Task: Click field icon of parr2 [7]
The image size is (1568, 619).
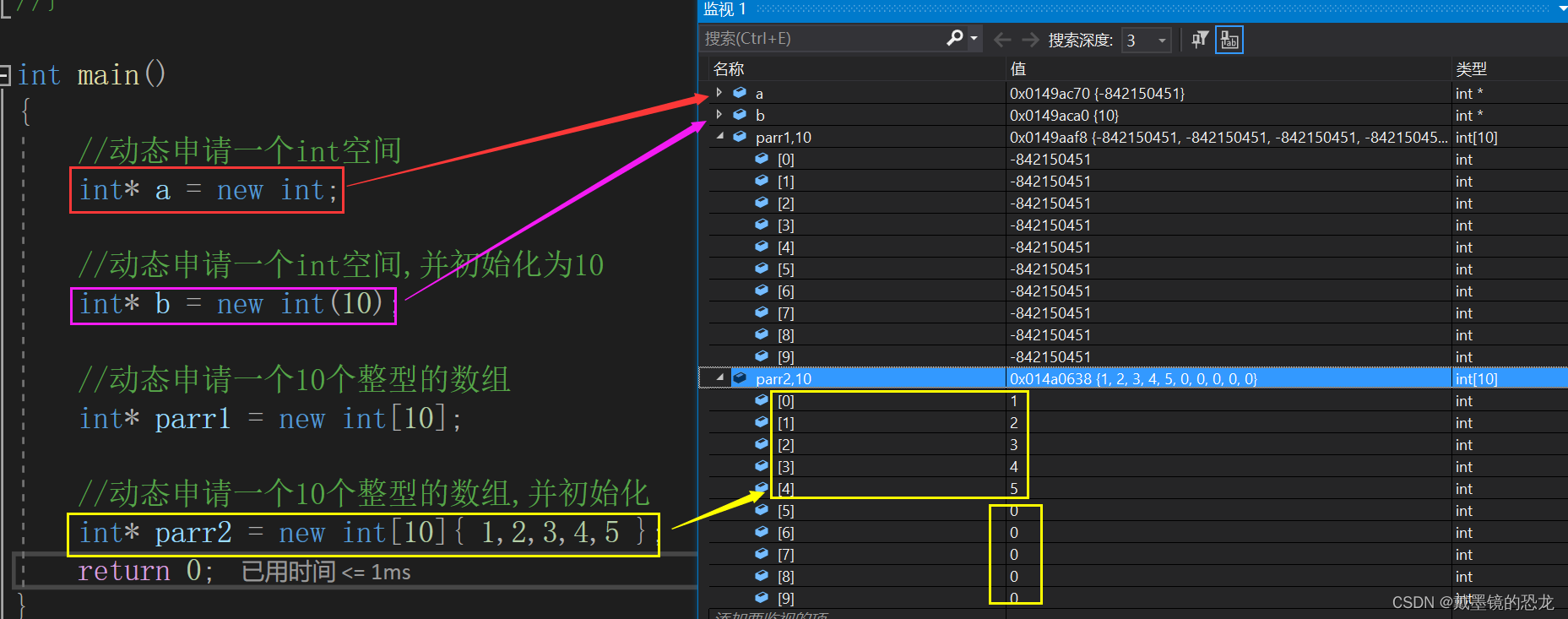Action: [762, 554]
